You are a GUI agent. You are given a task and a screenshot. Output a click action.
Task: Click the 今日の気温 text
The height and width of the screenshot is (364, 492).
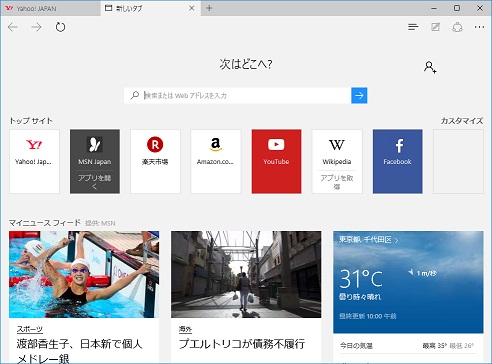pyautogui.click(x=356, y=346)
